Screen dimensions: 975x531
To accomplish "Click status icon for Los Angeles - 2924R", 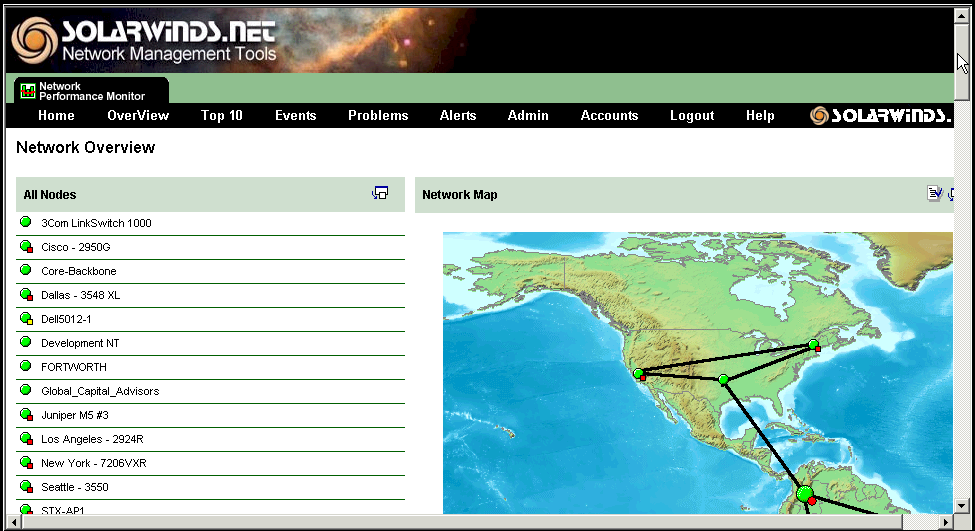I will pos(26,439).
